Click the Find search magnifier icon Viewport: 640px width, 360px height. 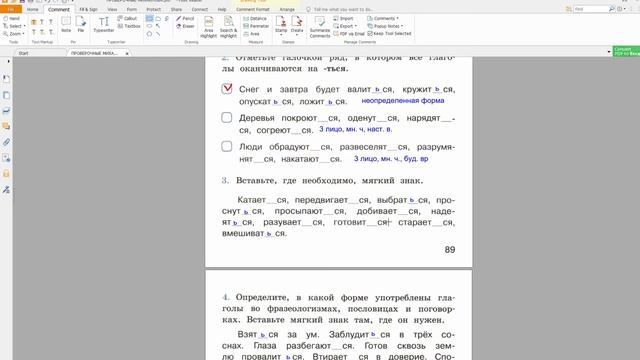[611, 9]
